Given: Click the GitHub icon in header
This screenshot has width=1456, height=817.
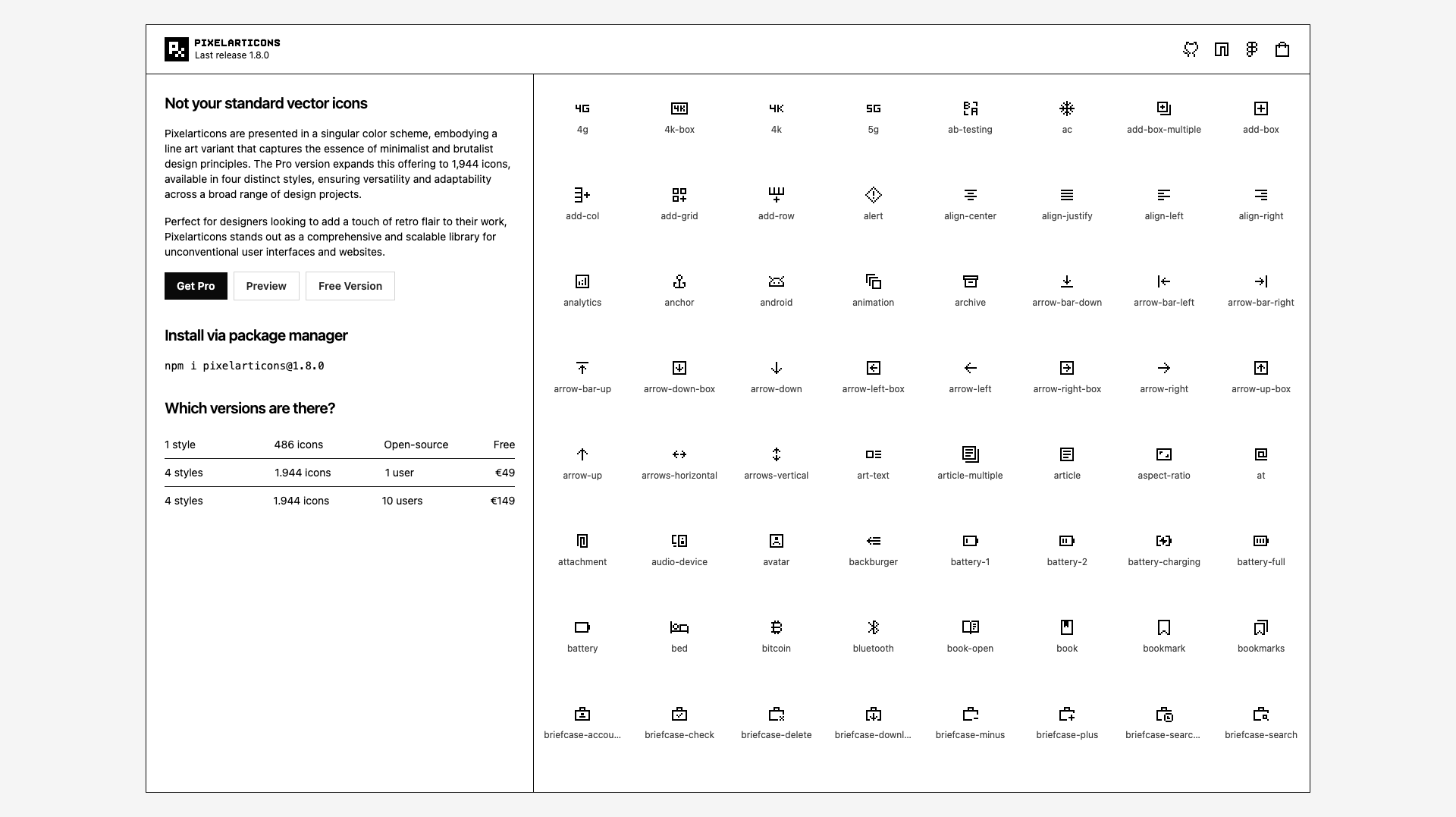Looking at the screenshot, I should (x=1191, y=49).
